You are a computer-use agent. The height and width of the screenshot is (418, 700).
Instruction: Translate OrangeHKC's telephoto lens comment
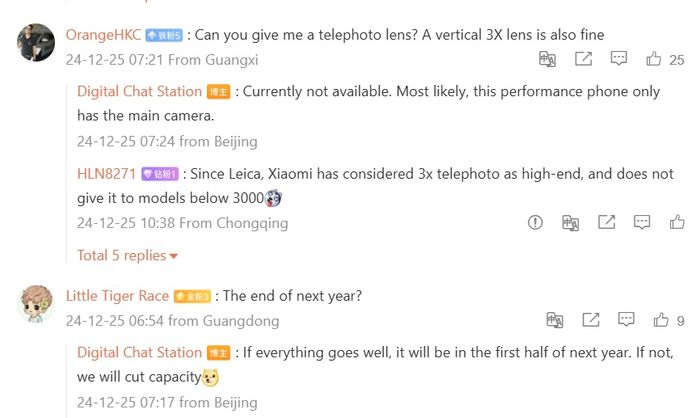pyautogui.click(x=547, y=60)
